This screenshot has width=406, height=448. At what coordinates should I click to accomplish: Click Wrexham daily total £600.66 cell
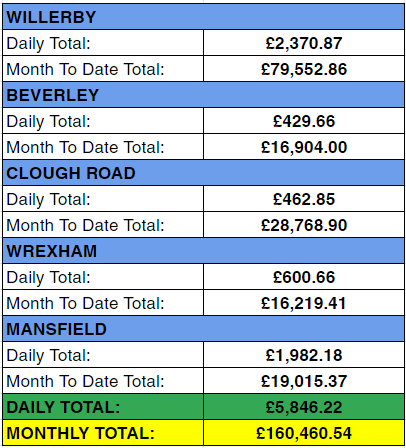click(x=304, y=277)
